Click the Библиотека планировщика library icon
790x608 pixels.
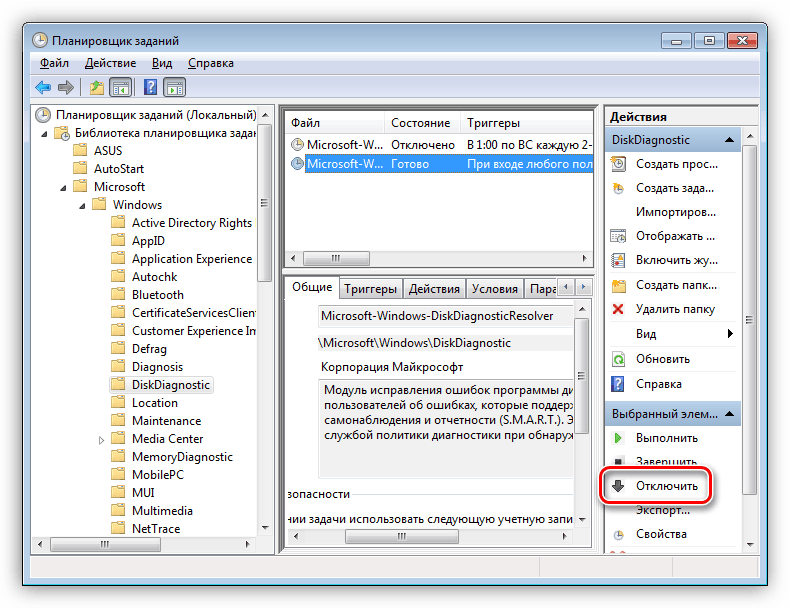(62, 133)
